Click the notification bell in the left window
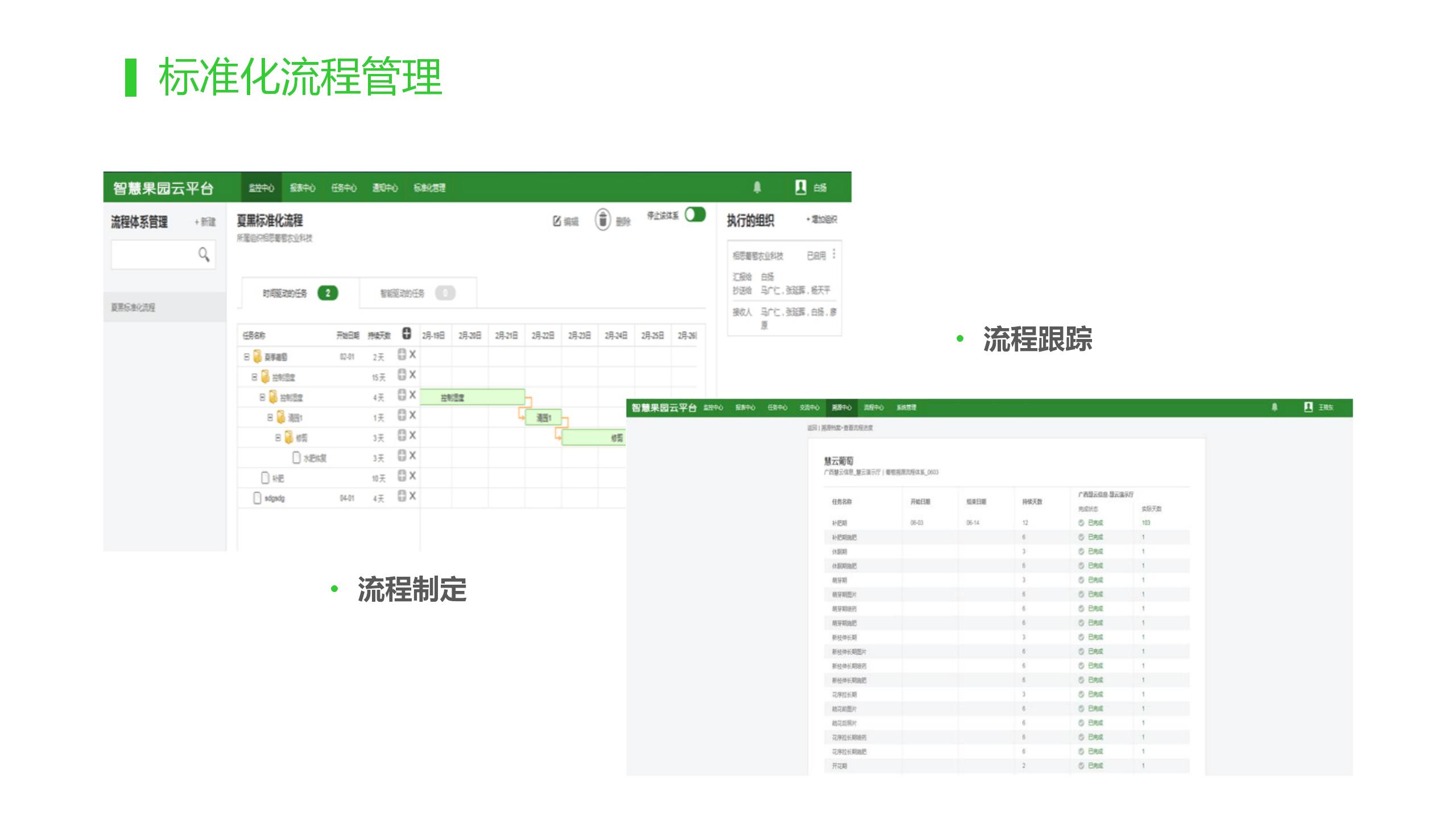The height and width of the screenshot is (819, 1456). pos(757,187)
